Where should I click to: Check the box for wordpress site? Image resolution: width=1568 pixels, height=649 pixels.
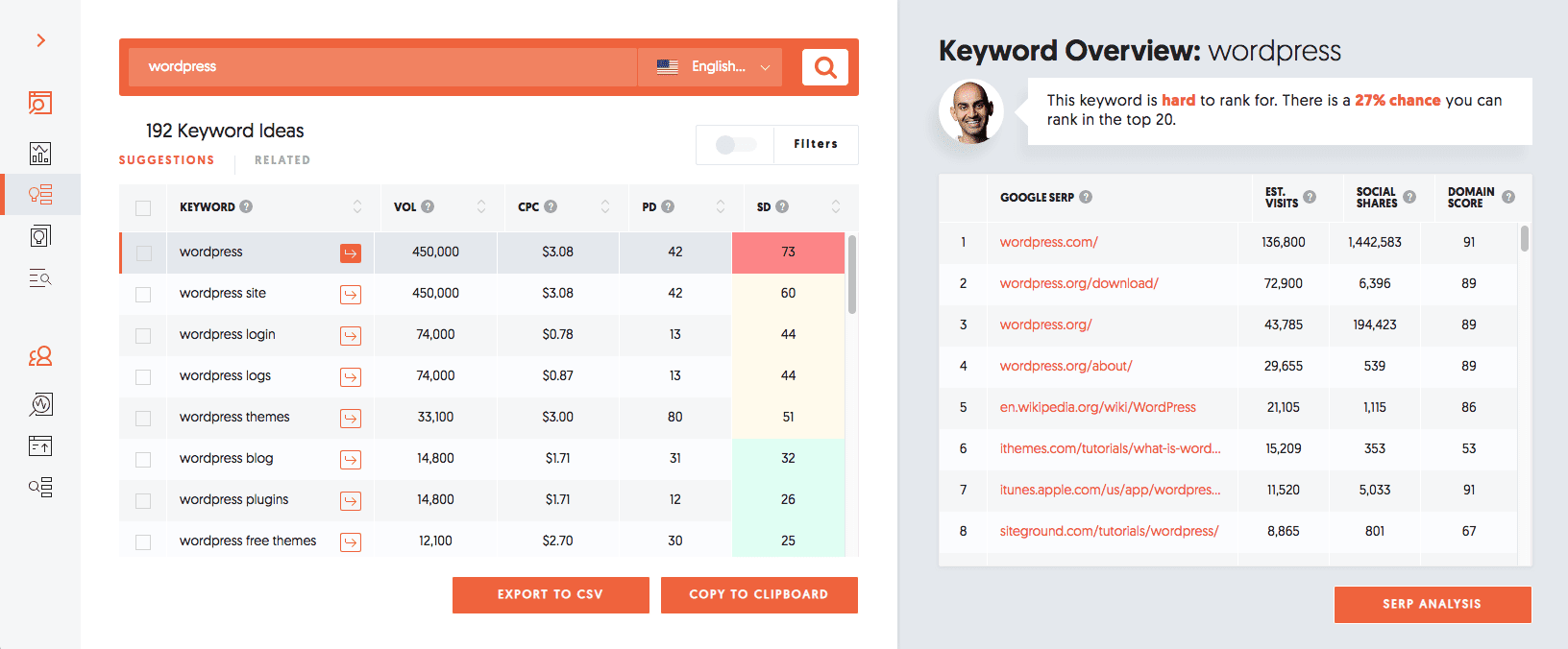tap(143, 294)
